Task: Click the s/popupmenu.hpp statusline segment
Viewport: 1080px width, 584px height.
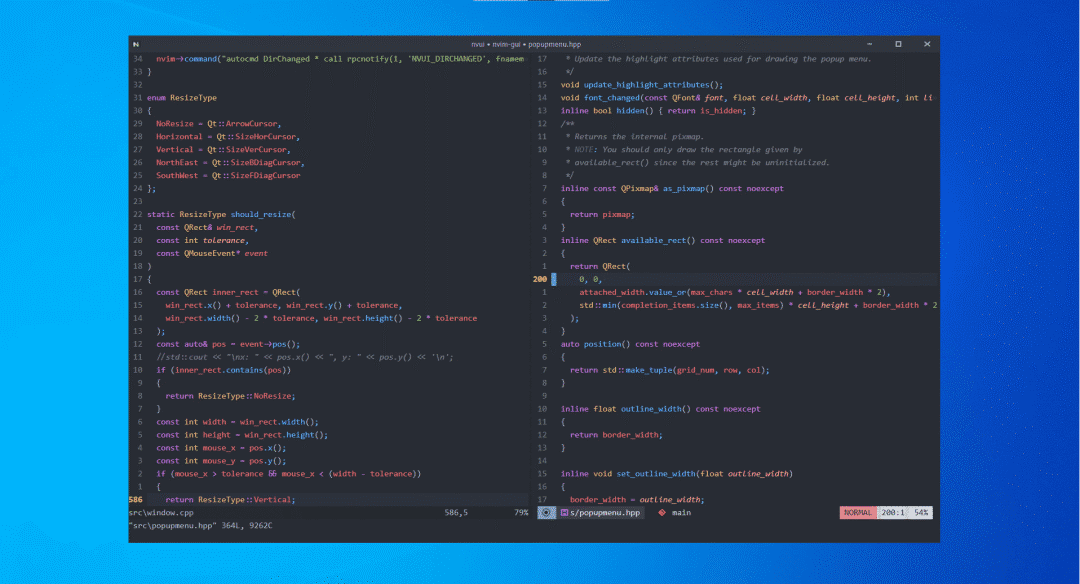Action: coord(600,512)
